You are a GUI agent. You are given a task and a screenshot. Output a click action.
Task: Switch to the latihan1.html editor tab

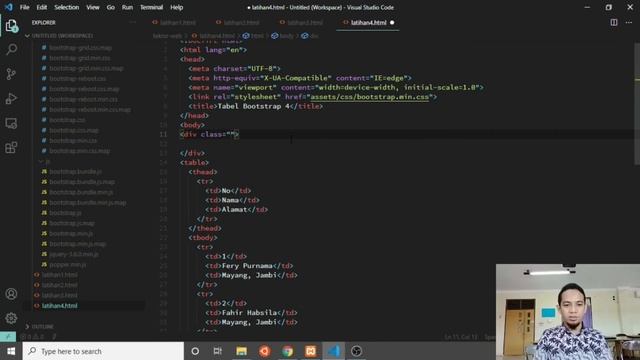tap(178, 22)
